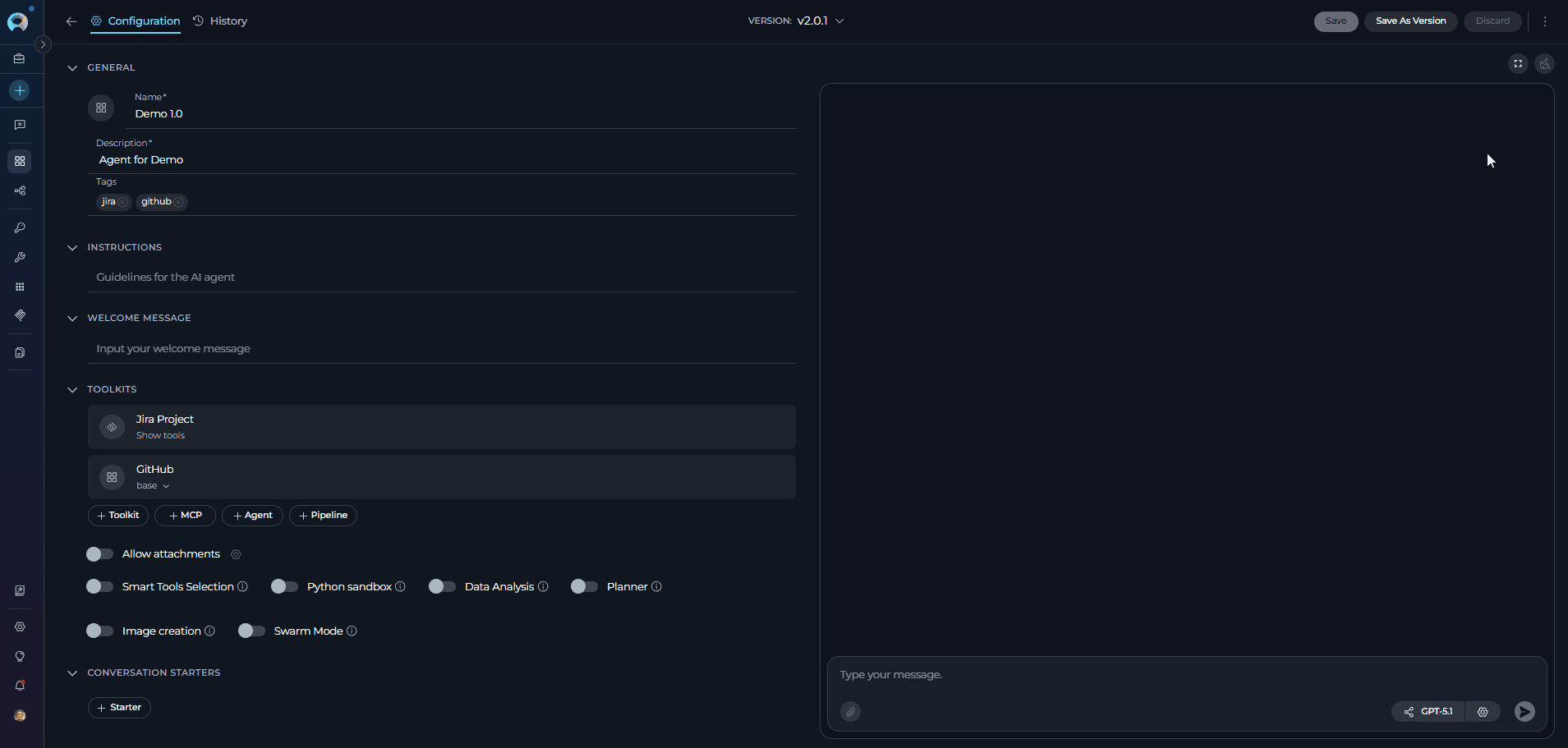Collapse the WELCOME MESSAGE section

72,319
